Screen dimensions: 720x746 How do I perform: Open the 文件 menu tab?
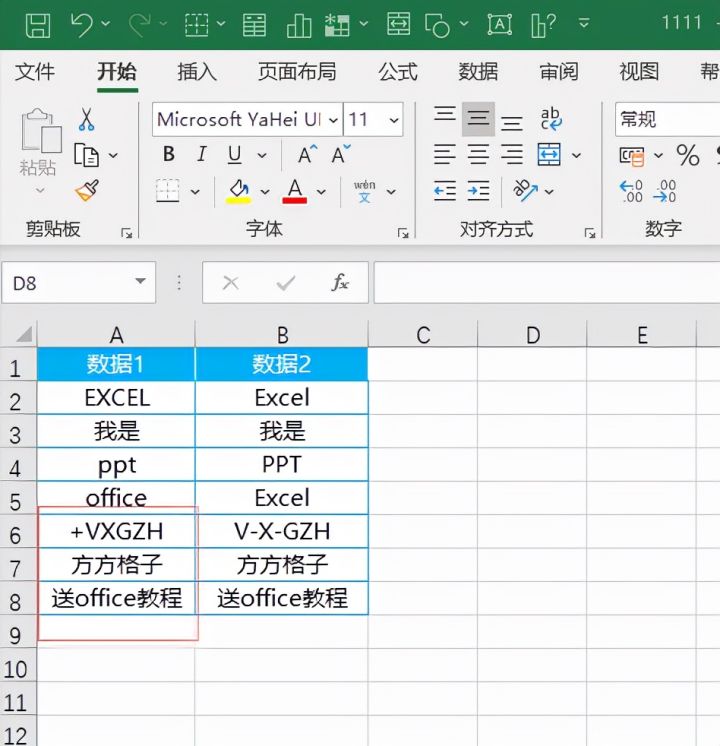(35, 72)
